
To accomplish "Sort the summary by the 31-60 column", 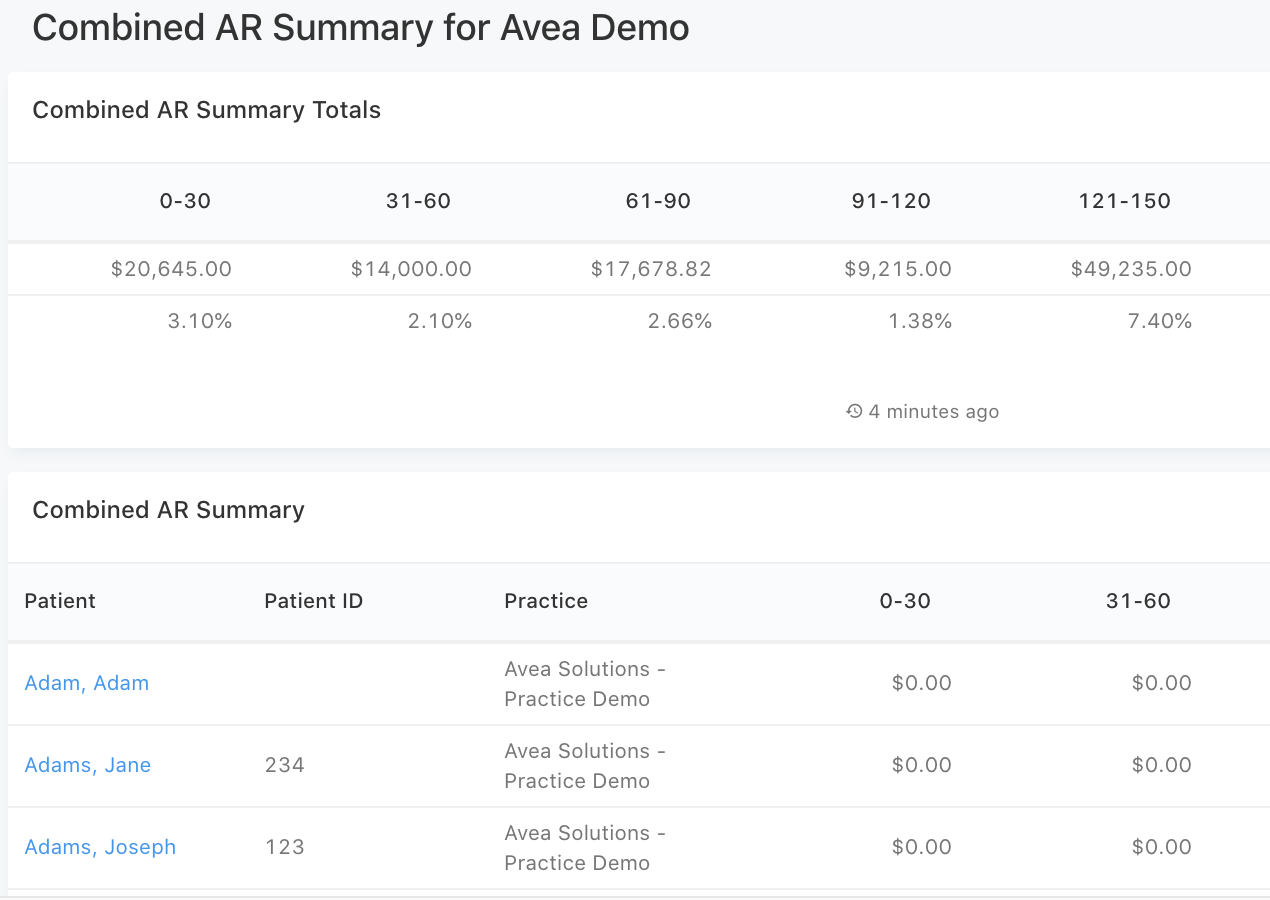I will pyautogui.click(x=1139, y=601).
